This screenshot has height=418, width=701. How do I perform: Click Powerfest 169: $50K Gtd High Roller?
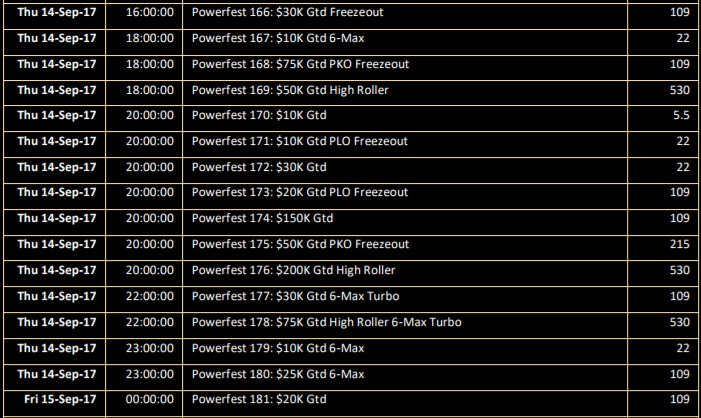tap(290, 90)
